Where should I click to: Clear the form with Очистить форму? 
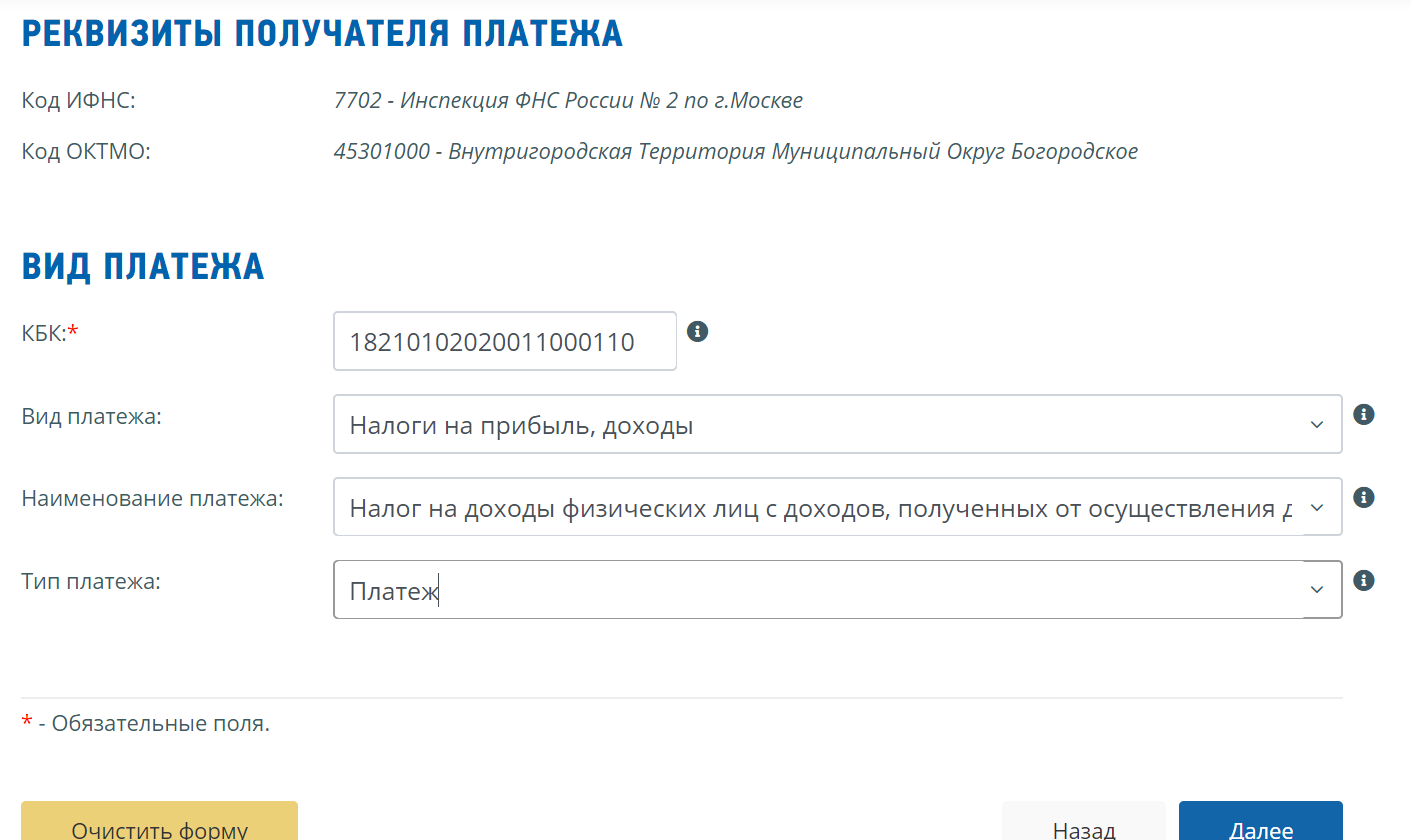tap(159, 821)
